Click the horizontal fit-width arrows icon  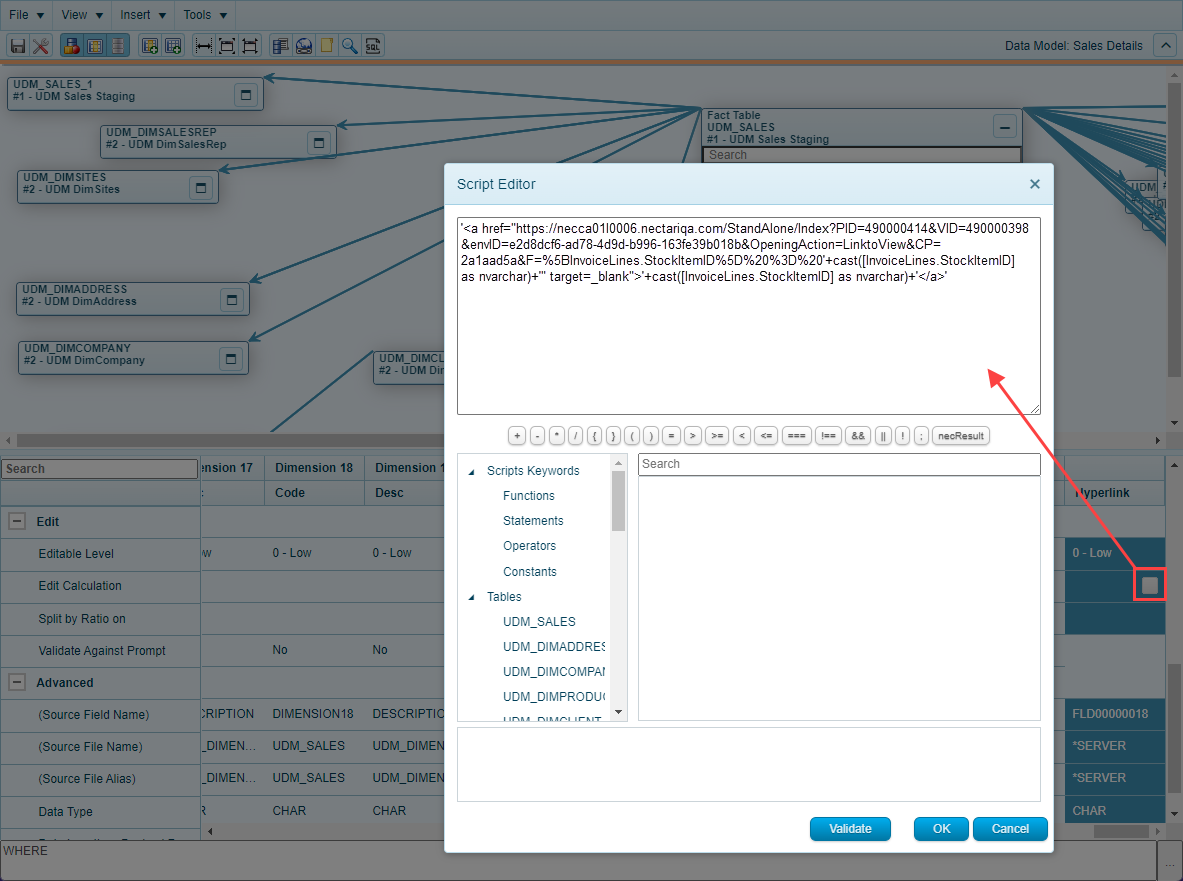203,46
